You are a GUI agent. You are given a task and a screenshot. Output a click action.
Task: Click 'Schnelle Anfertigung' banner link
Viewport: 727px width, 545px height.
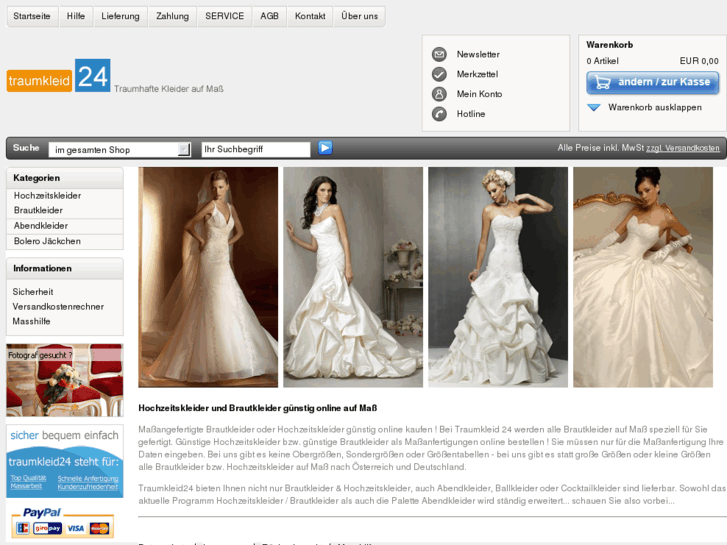(x=88, y=478)
